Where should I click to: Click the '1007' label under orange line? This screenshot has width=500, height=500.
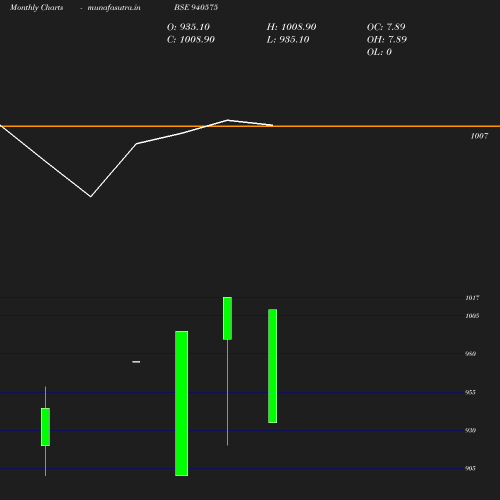coord(479,136)
